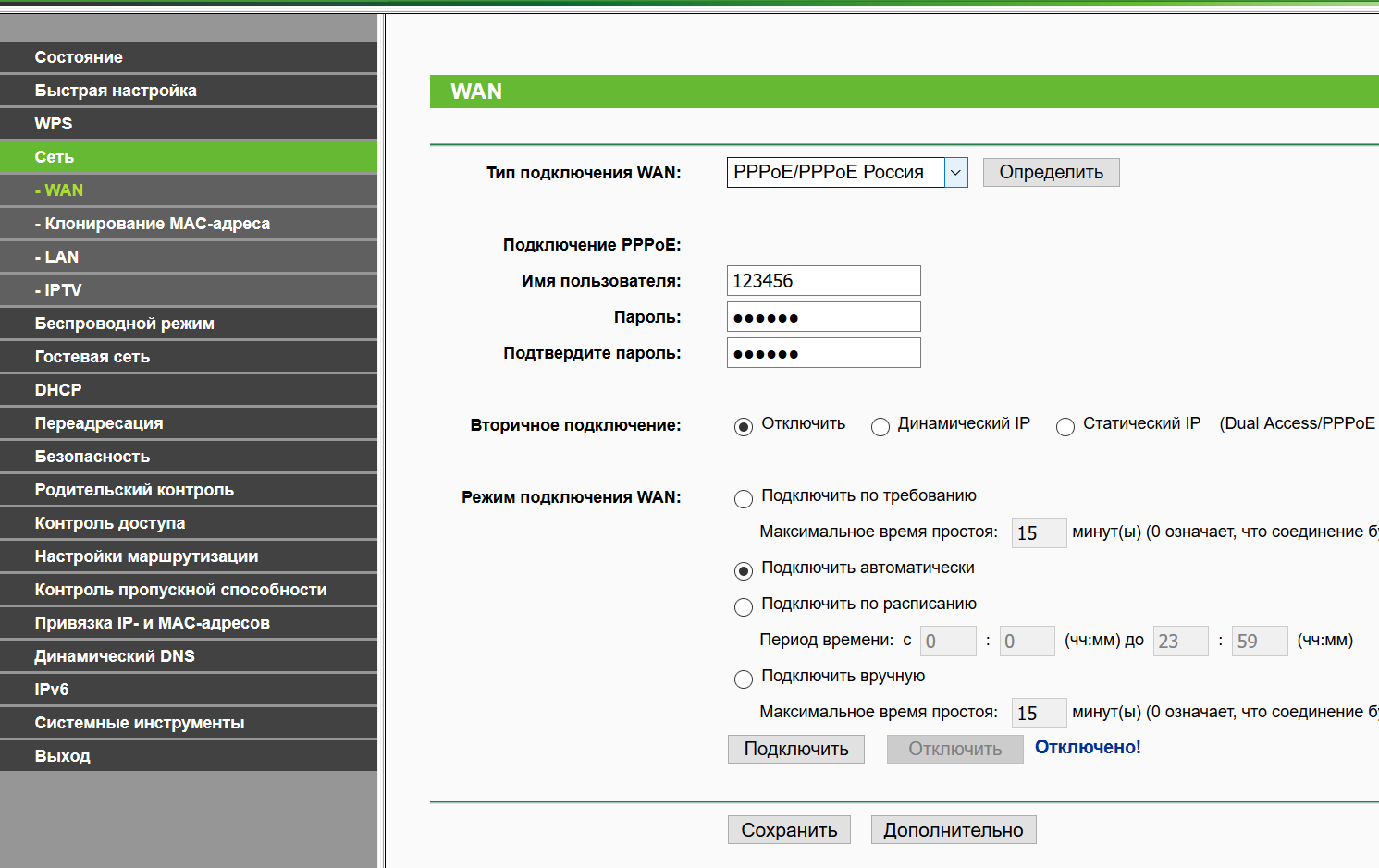1379x868 pixels.
Task: Click the Пароль input field
Action: point(824,317)
